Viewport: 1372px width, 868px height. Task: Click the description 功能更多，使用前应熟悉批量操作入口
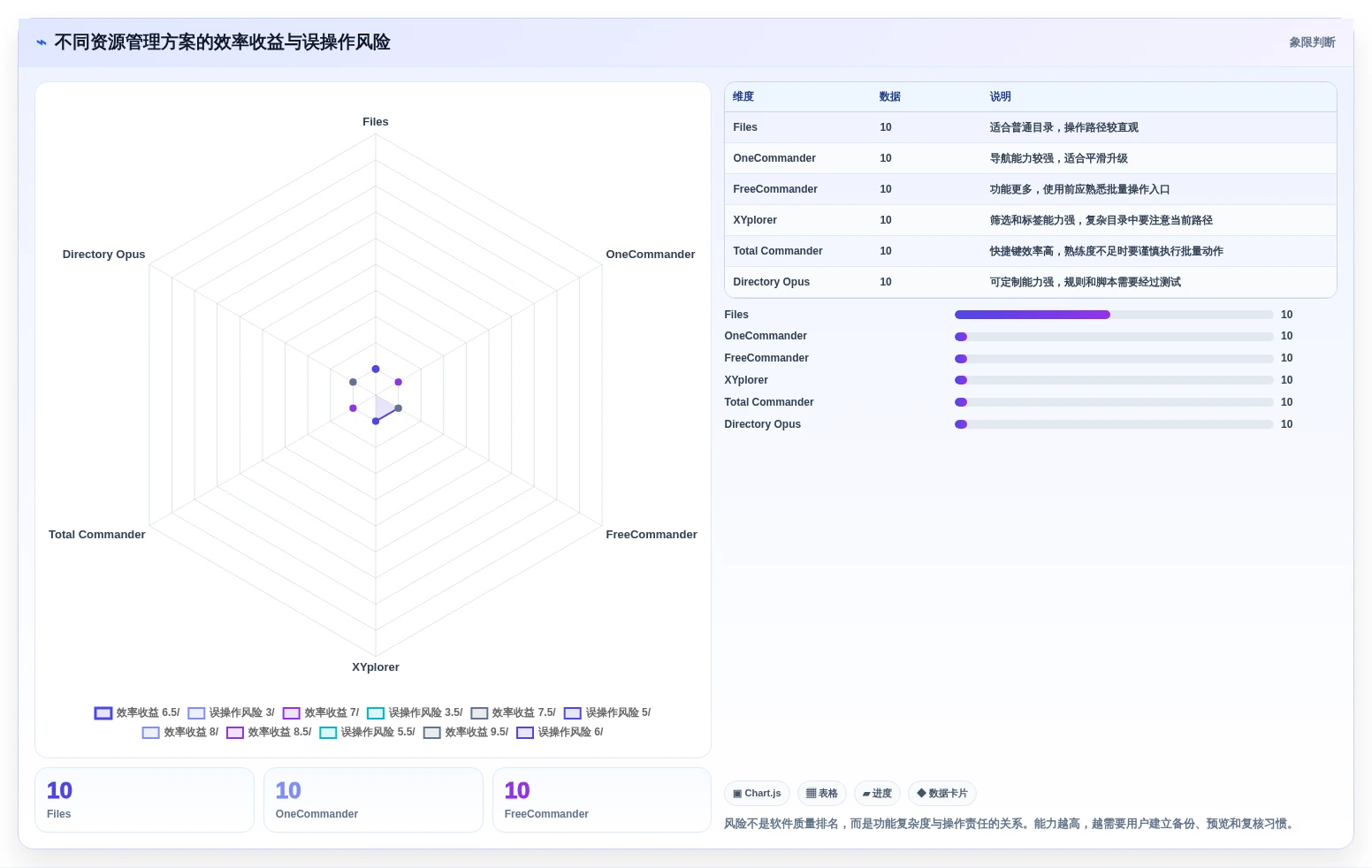1080,189
